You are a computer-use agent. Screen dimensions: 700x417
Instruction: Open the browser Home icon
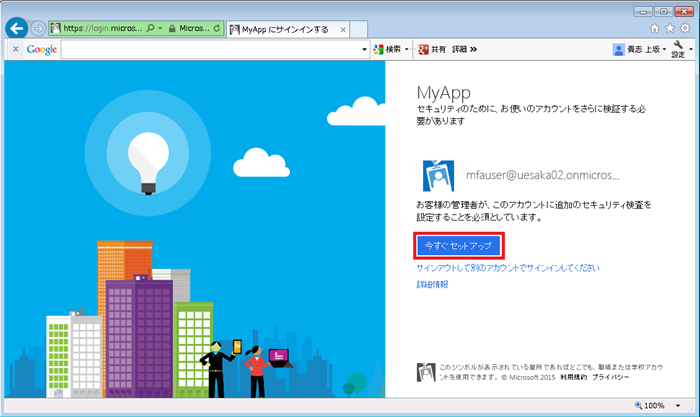654,29
